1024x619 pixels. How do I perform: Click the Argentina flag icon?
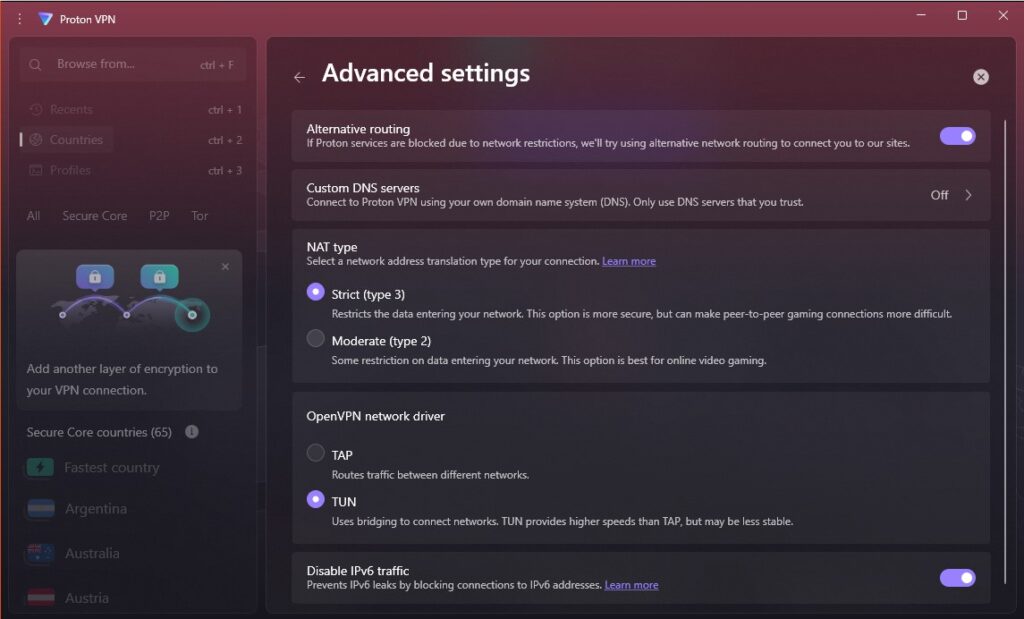[x=40, y=509]
